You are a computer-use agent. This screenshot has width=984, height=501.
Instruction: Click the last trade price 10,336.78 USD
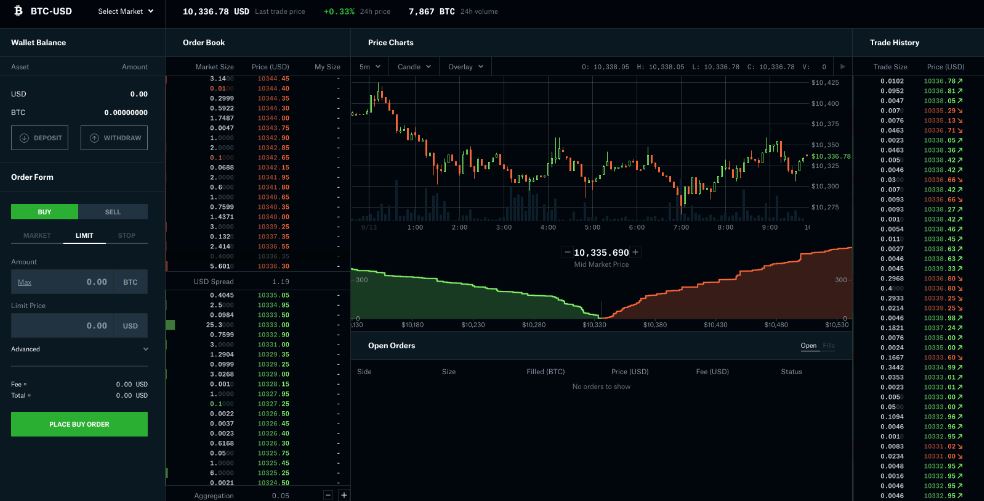tap(216, 11)
